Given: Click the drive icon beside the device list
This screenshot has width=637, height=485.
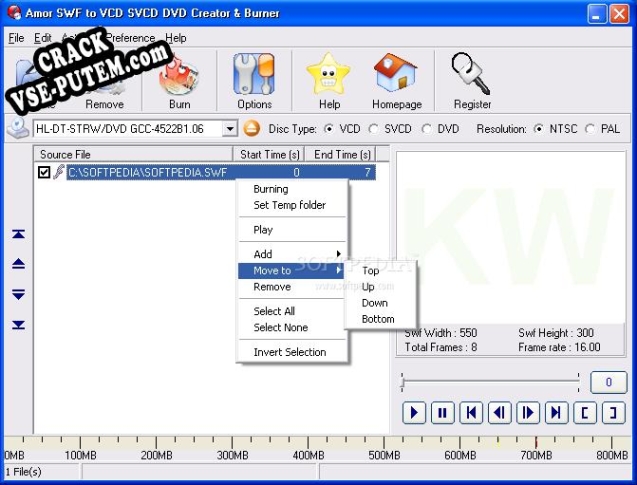Looking at the screenshot, I should click(18, 128).
